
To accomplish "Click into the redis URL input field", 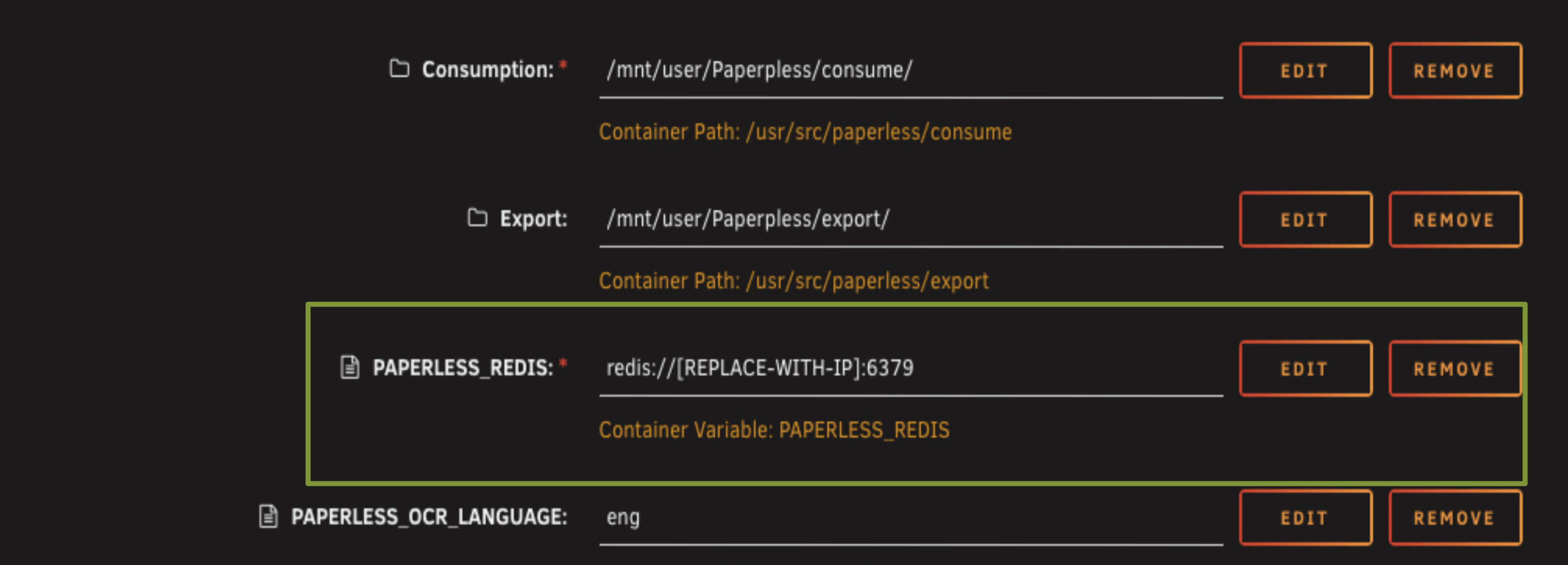I will pos(910,368).
